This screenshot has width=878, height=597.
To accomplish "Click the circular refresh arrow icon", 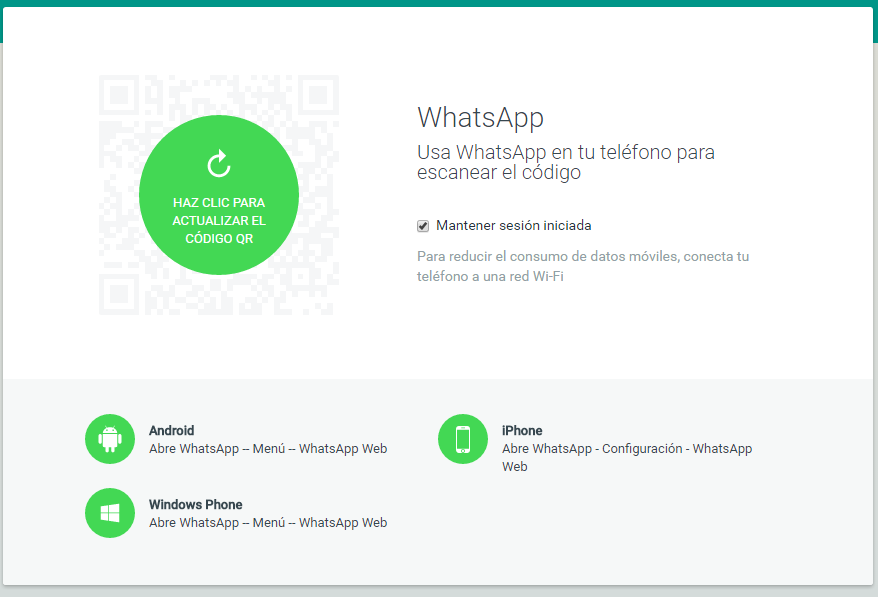I will pos(219,164).
